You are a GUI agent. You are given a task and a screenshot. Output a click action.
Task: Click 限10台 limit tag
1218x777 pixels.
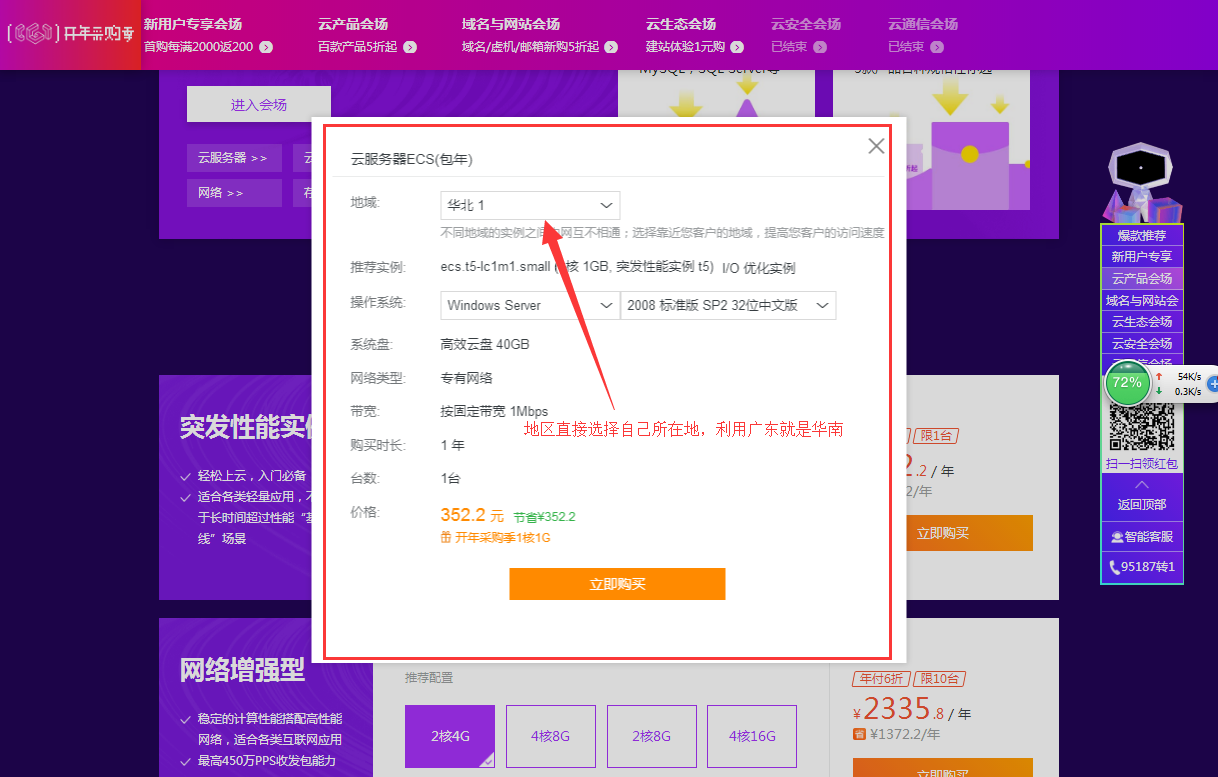pos(938,679)
